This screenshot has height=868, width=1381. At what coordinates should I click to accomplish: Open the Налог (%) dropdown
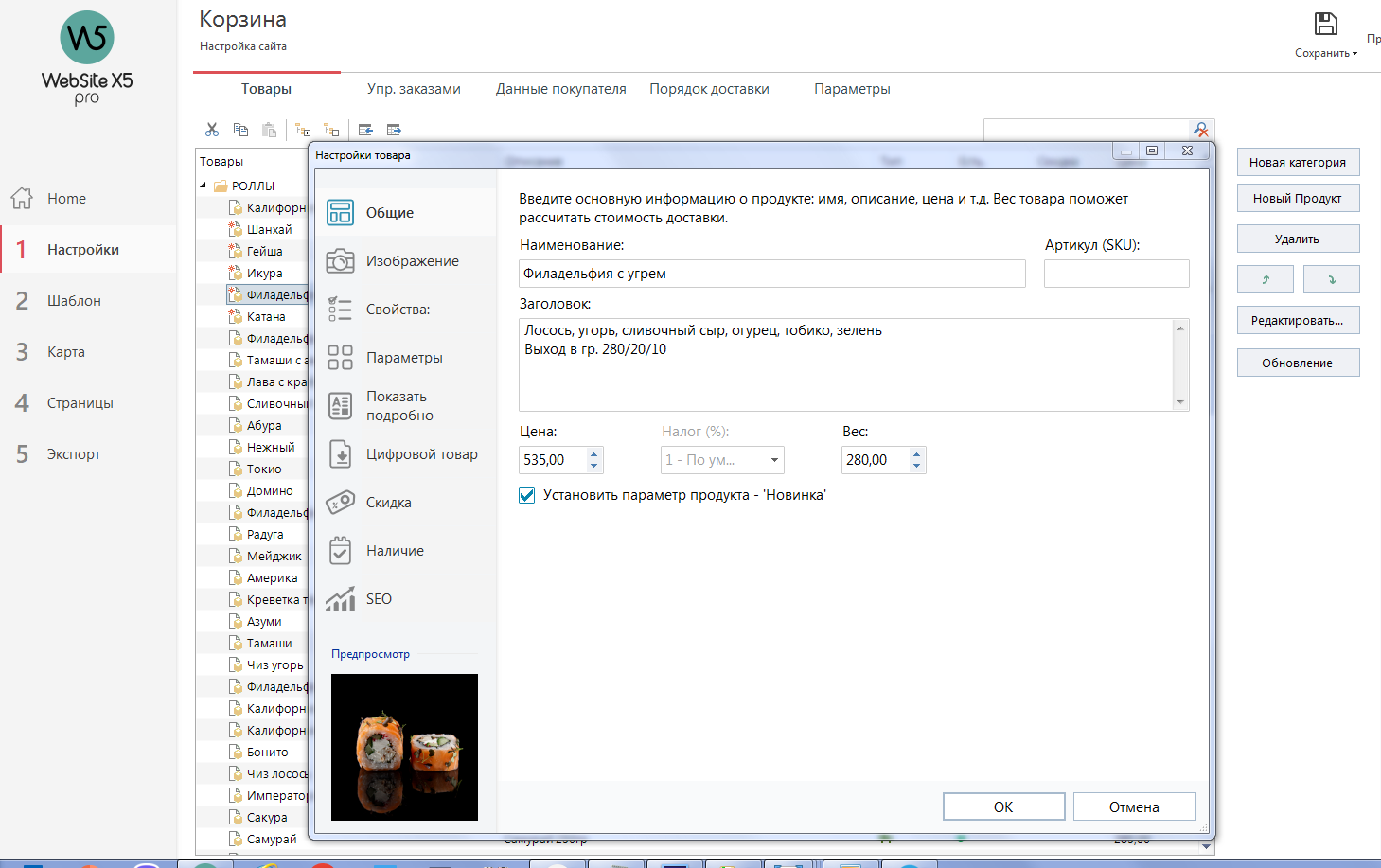tap(722, 460)
